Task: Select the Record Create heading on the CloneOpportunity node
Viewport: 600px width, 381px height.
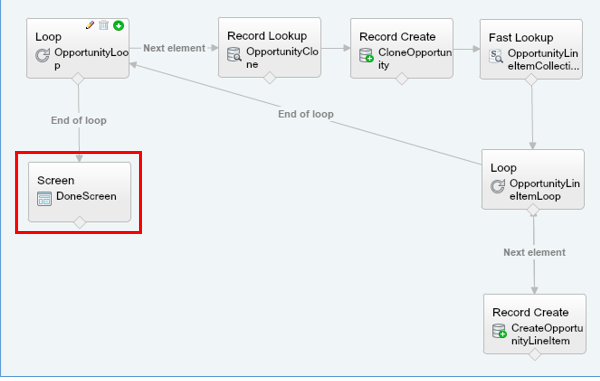Action: (397, 37)
